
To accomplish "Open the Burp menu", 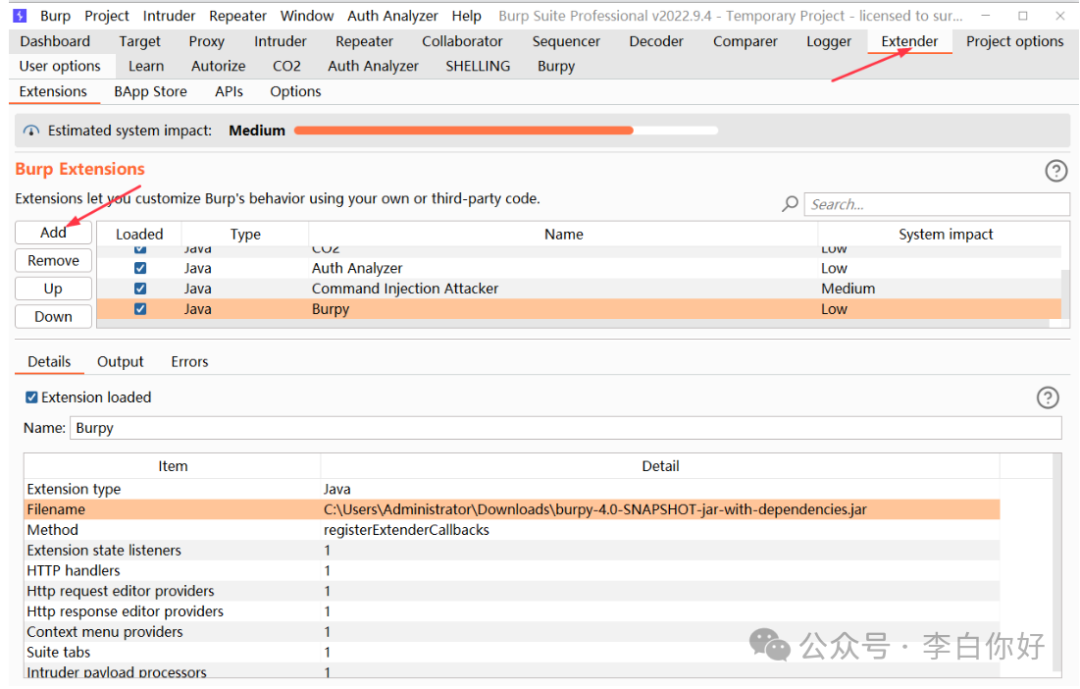I will (55, 16).
